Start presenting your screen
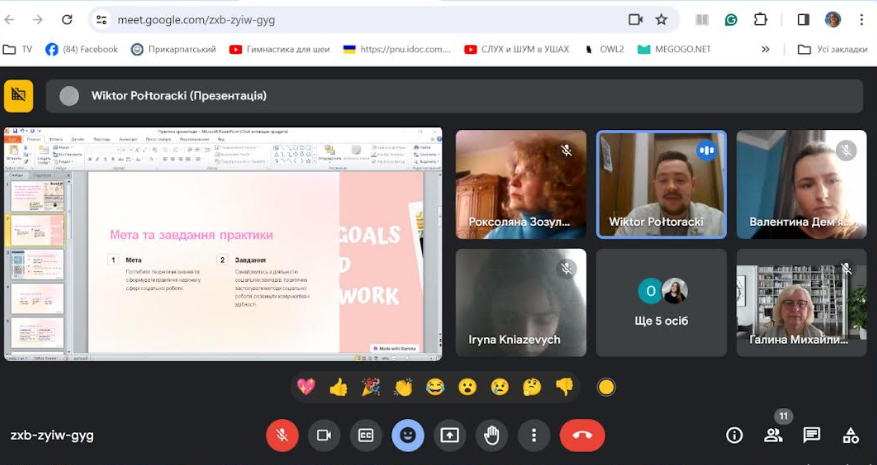 (450, 435)
